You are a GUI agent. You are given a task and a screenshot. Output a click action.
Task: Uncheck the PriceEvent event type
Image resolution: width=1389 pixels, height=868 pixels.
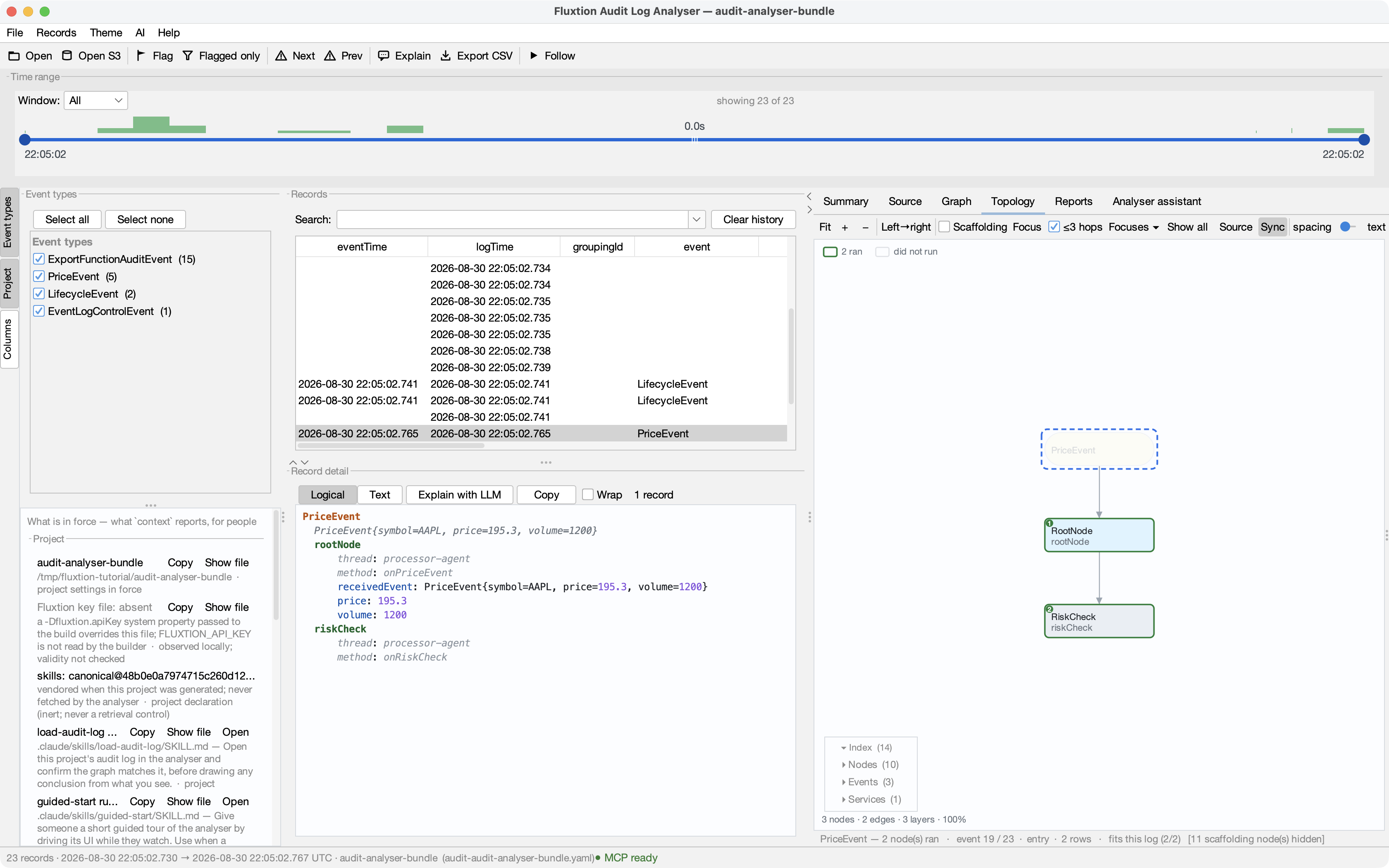pos(39,276)
